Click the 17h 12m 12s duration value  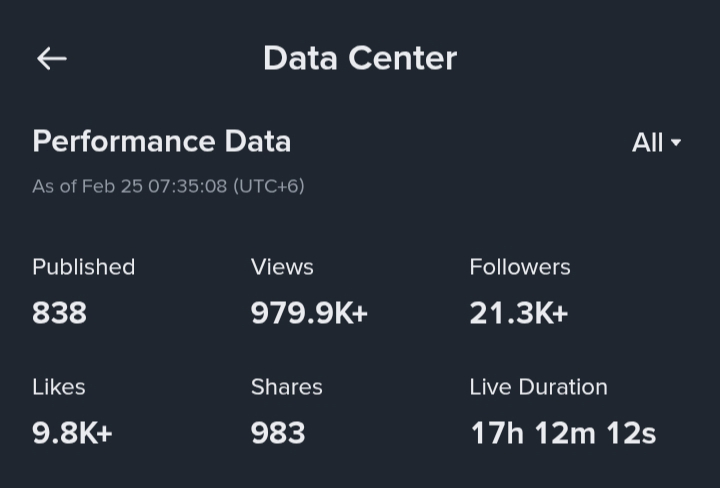click(x=563, y=433)
